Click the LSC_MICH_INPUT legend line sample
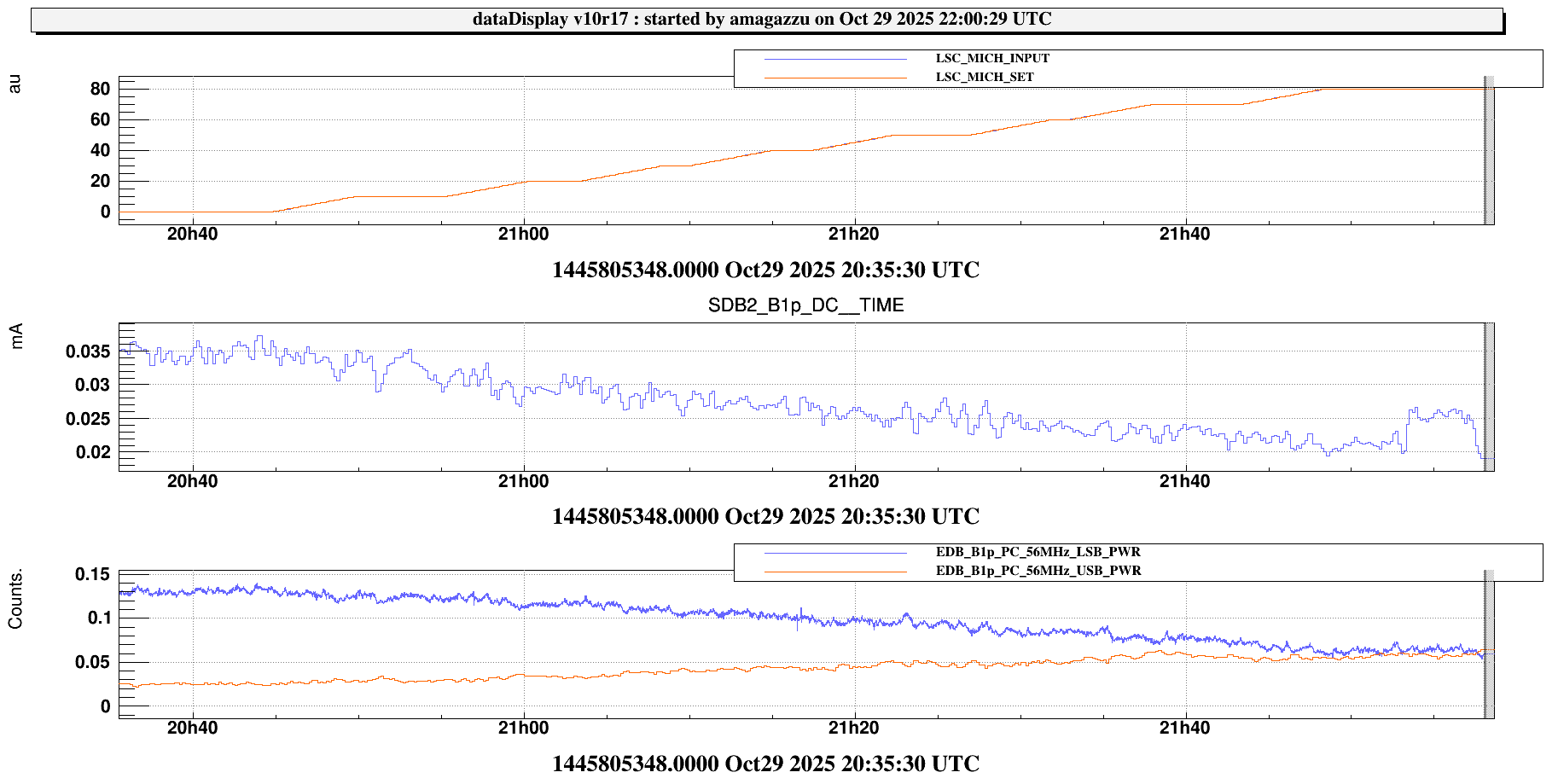 tap(834, 60)
